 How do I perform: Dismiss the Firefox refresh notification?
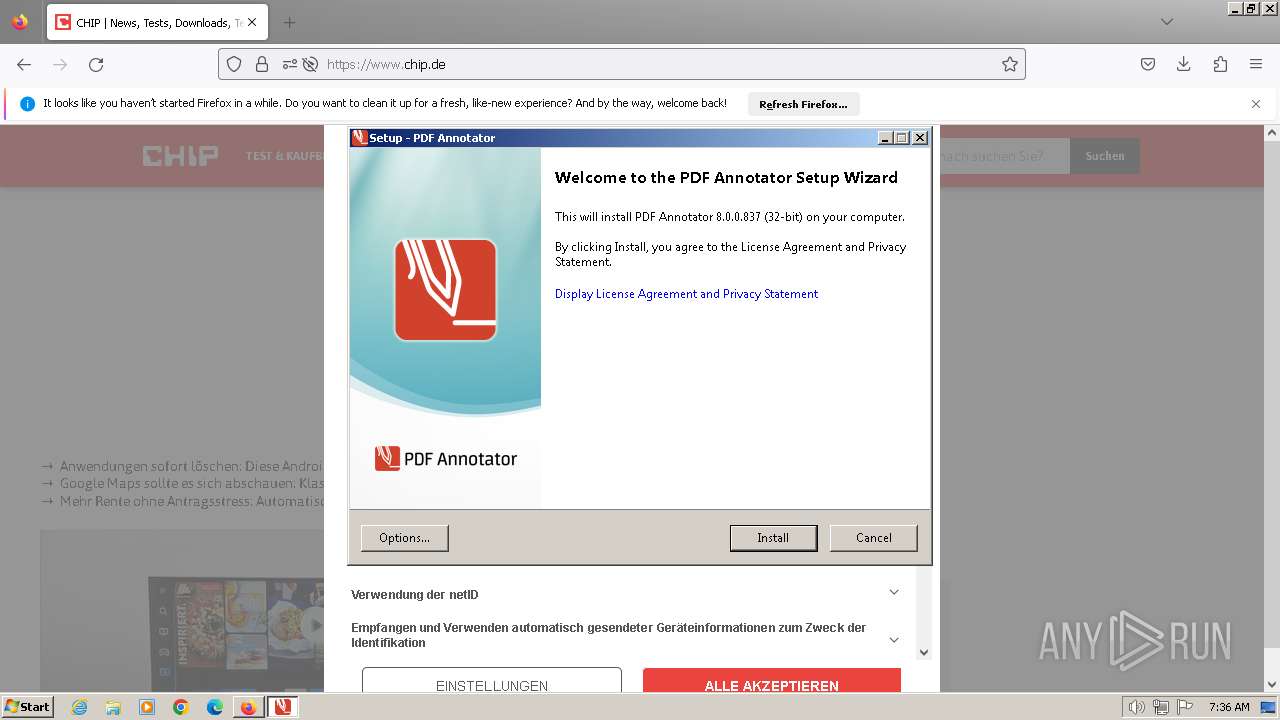coord(1256,104)
